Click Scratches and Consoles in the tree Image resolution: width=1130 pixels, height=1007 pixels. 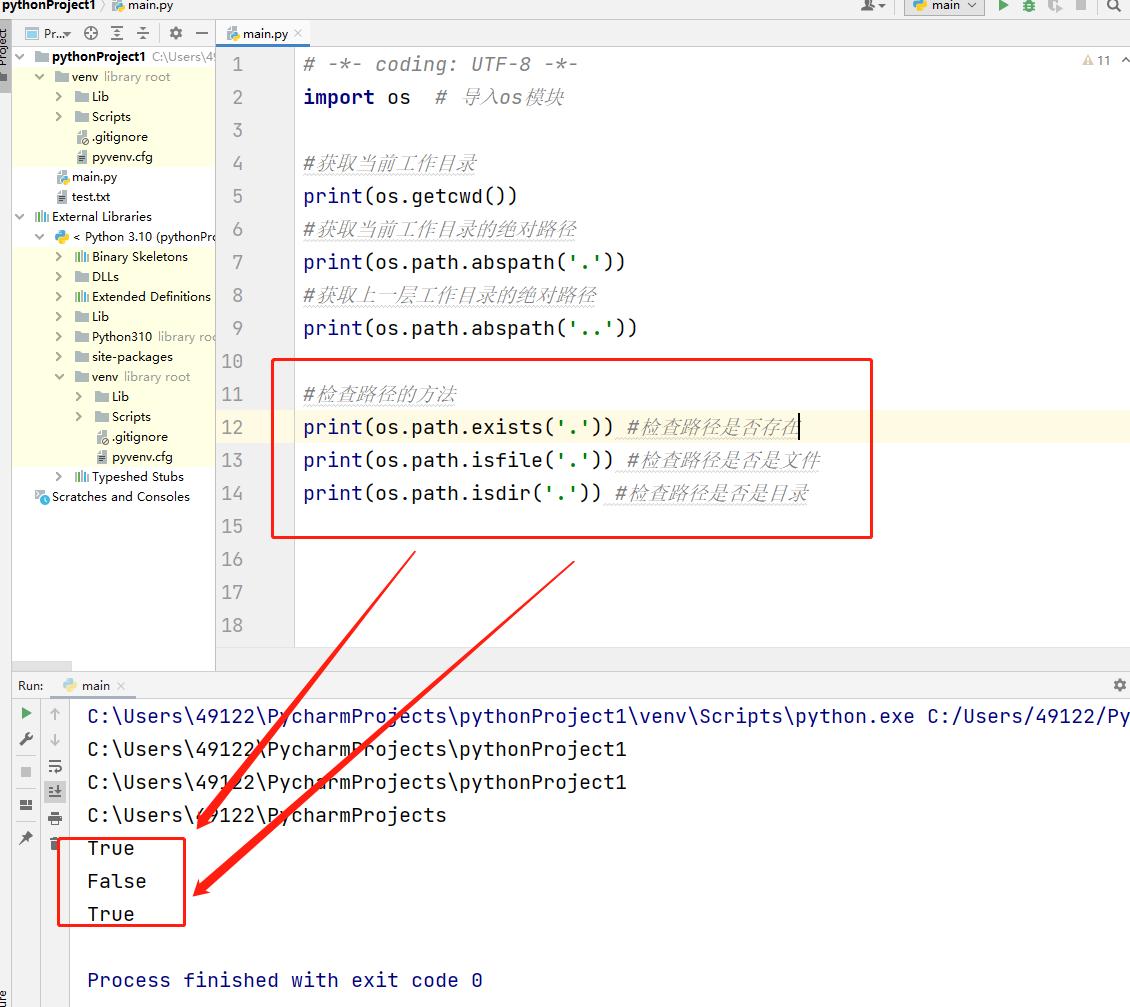[x=120, y=497]
